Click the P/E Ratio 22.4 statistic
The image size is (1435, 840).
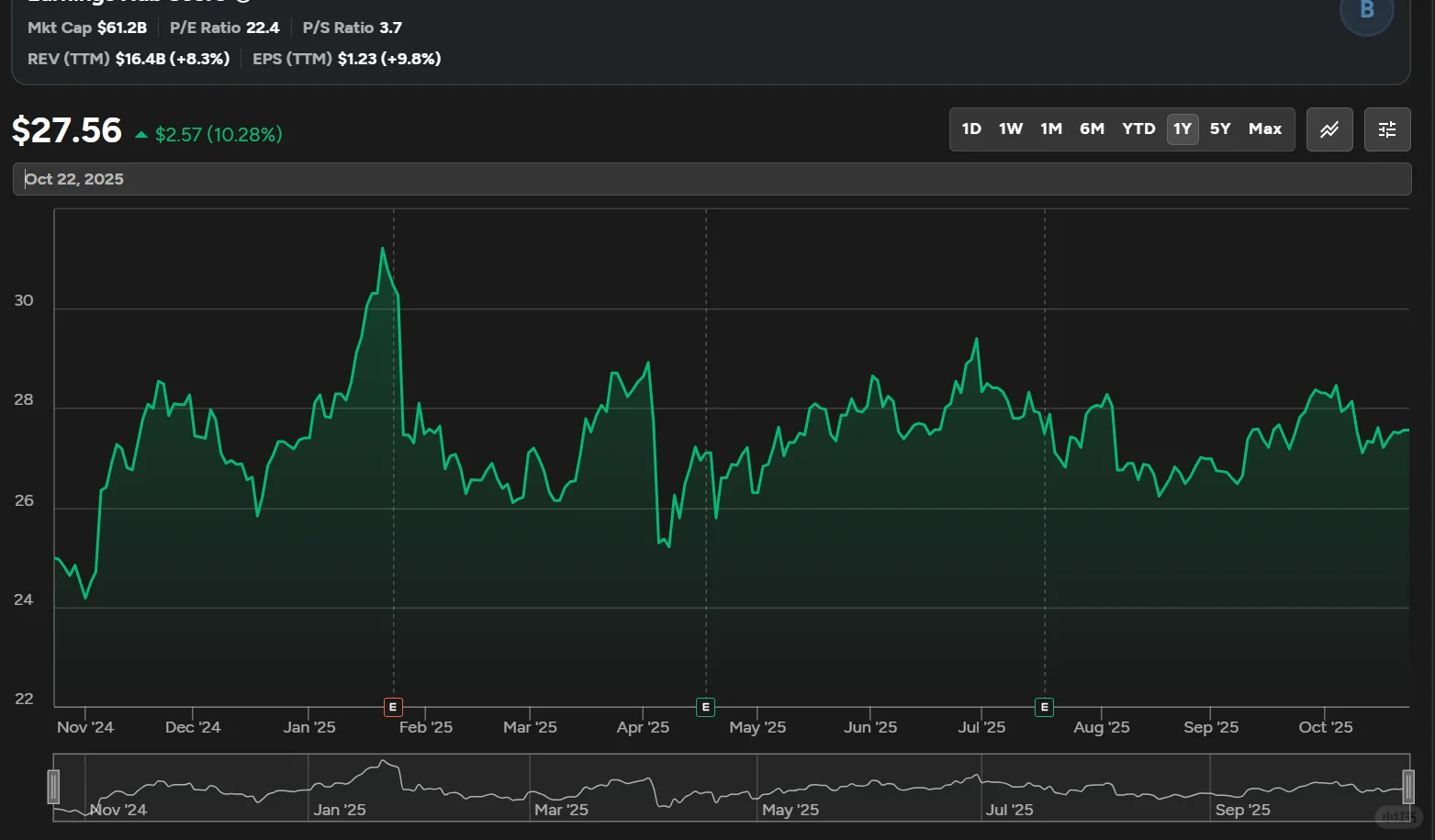[x=224, y=28]
